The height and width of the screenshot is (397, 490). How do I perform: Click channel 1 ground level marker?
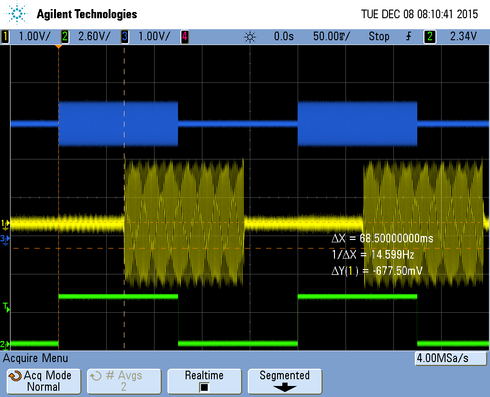5,225
